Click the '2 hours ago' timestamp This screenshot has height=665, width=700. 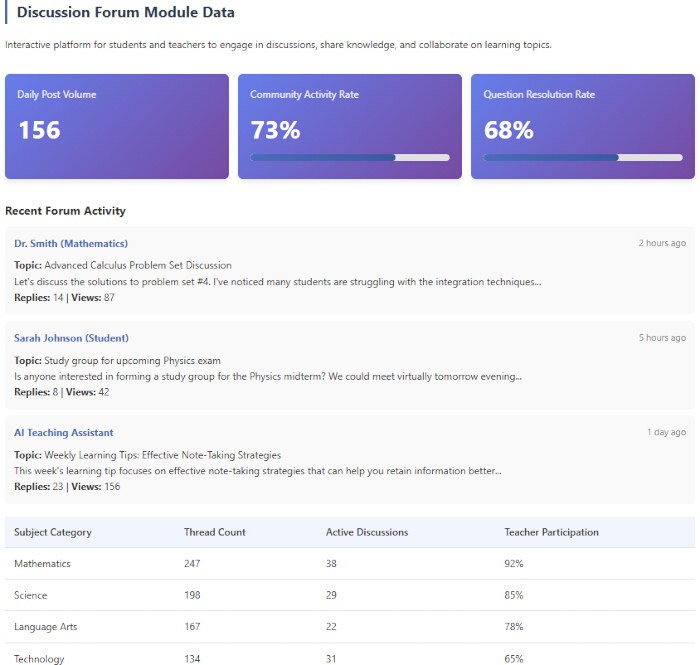pos(662,243)
